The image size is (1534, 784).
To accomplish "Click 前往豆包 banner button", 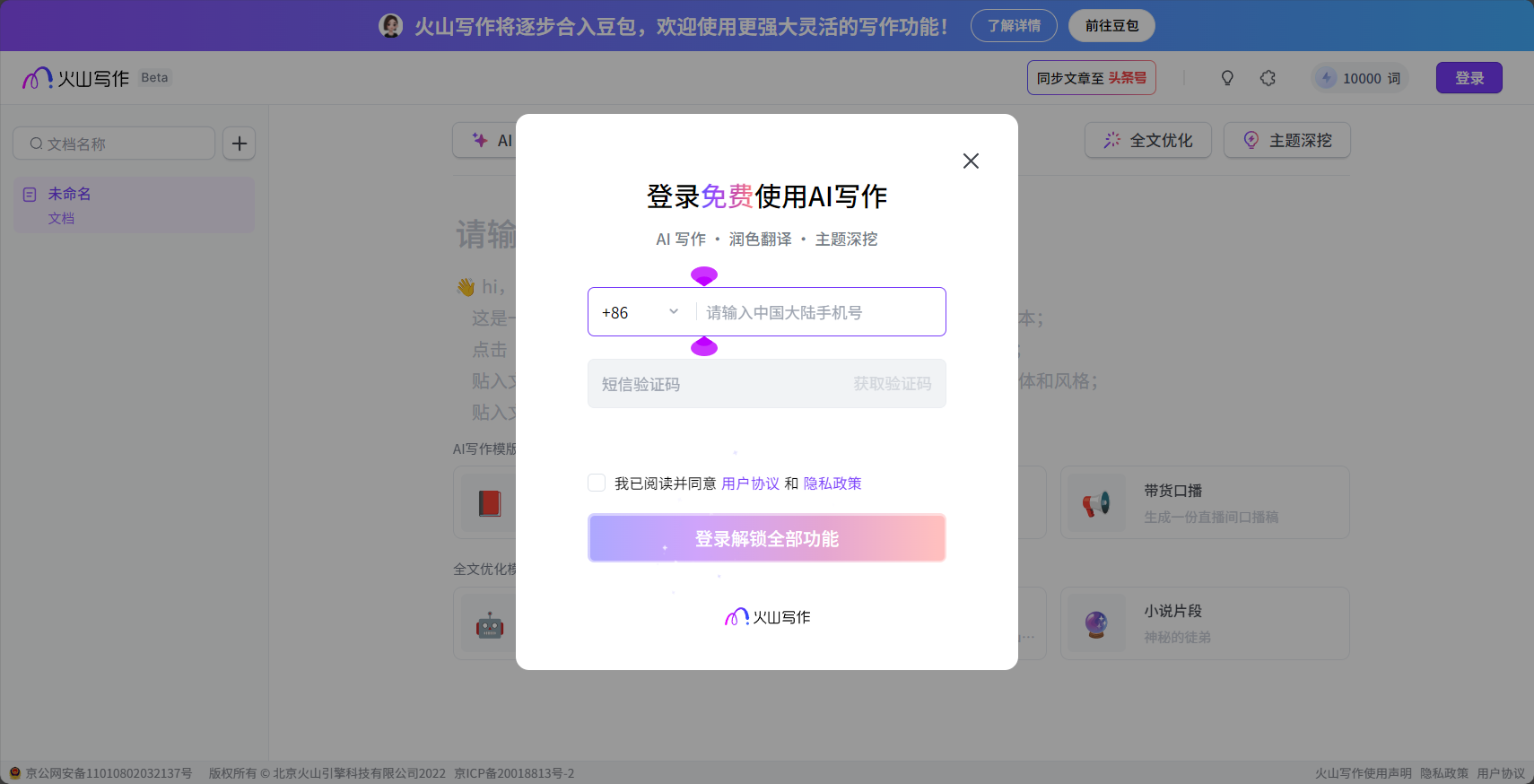I will pyautogui.click(x=1111, y=26).
